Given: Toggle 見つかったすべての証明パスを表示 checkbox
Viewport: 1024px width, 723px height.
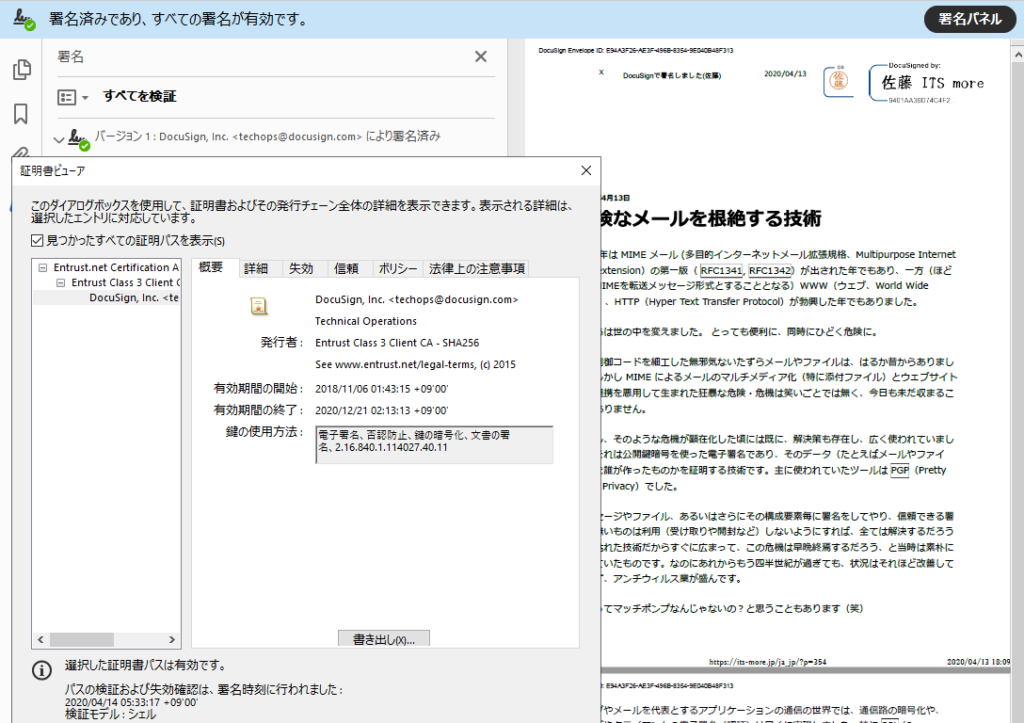Looking at the screenshot, I should [37, 241].
